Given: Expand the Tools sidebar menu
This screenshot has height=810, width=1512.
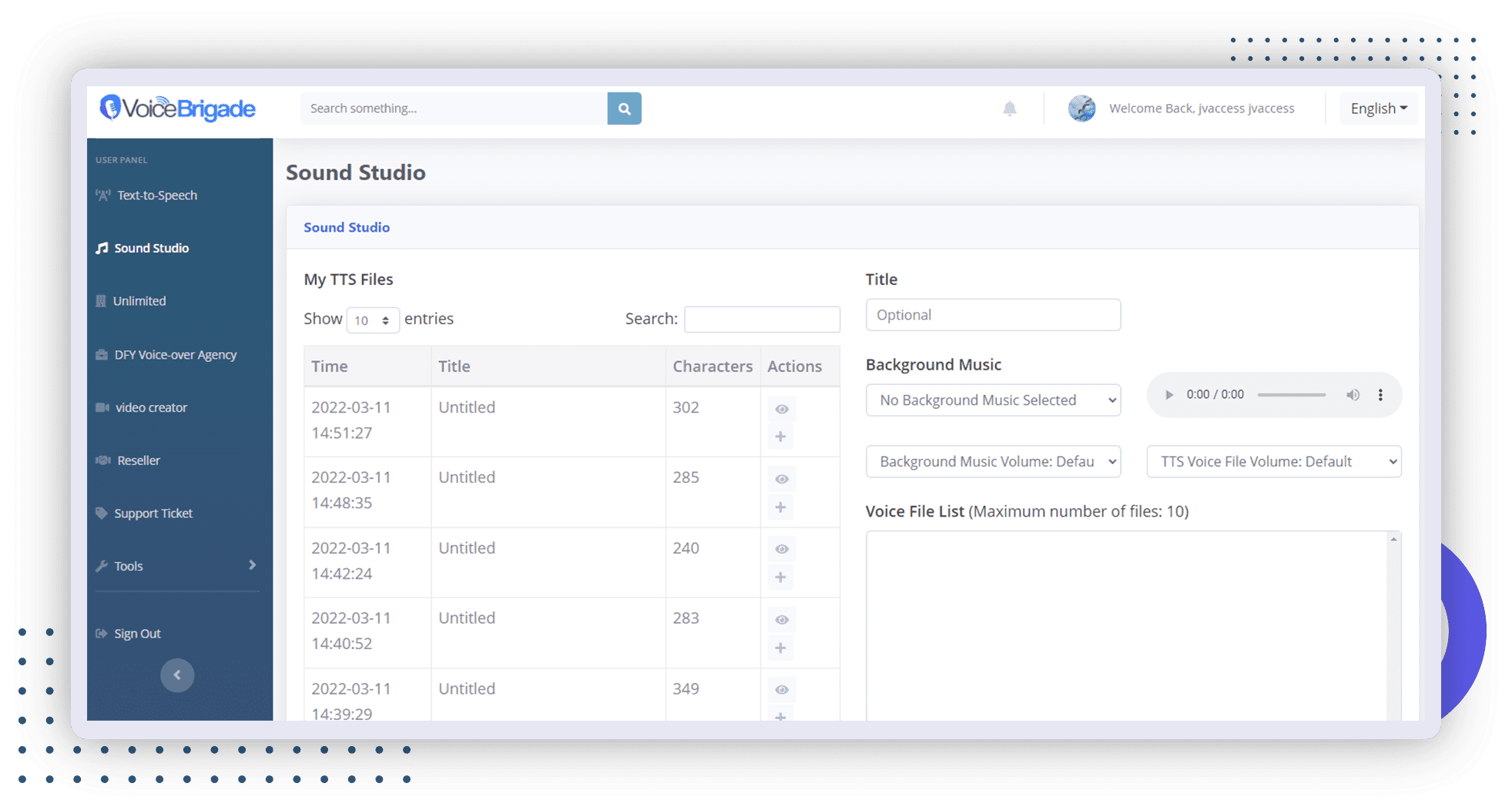Looking at the screenshot, I should pos(177,566).
